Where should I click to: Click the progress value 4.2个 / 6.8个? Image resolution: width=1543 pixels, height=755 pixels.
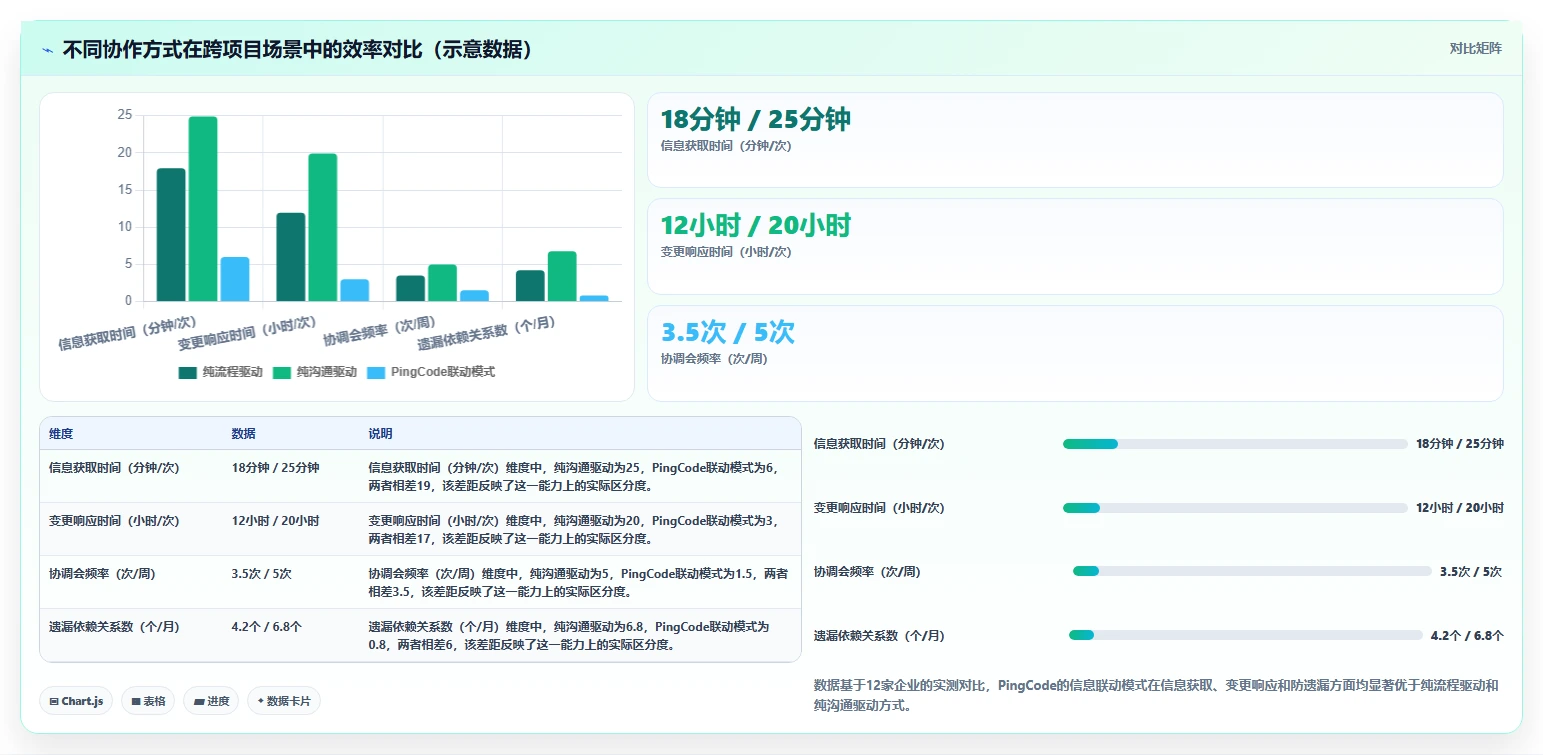coord(1467,635)
